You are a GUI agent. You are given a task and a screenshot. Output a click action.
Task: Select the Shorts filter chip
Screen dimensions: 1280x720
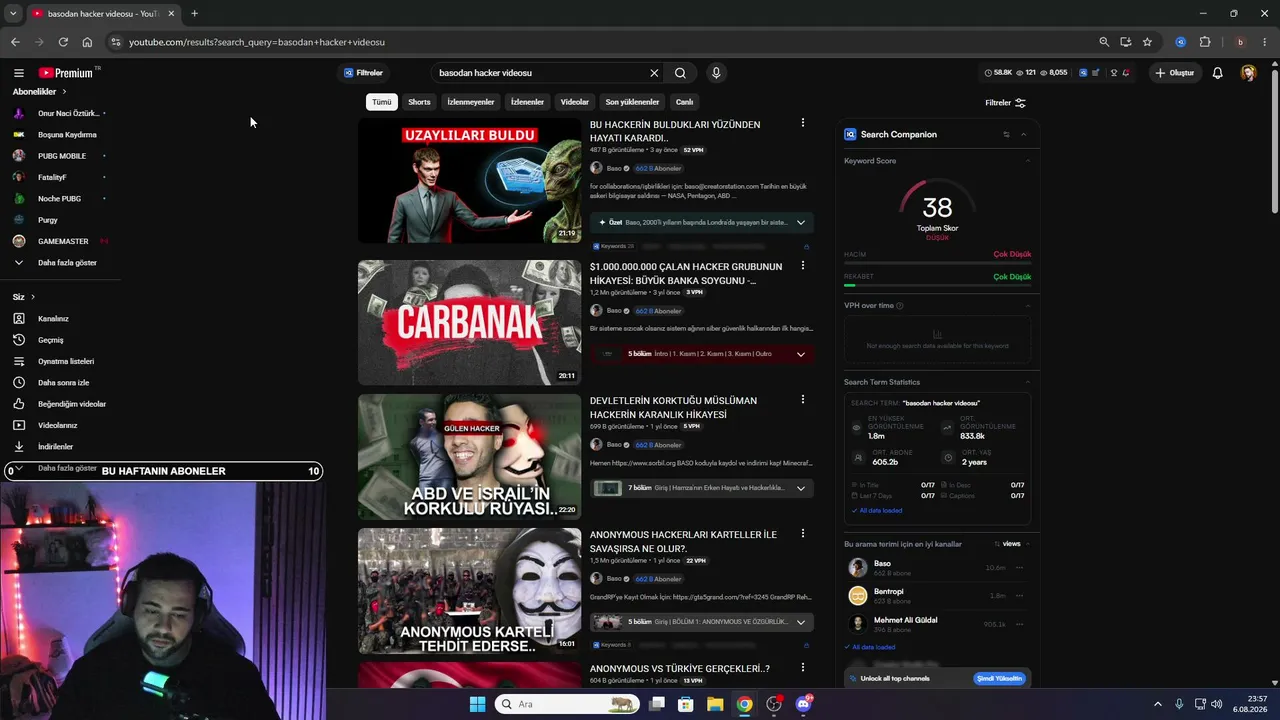pyautogui.click(x=419, y=102)
